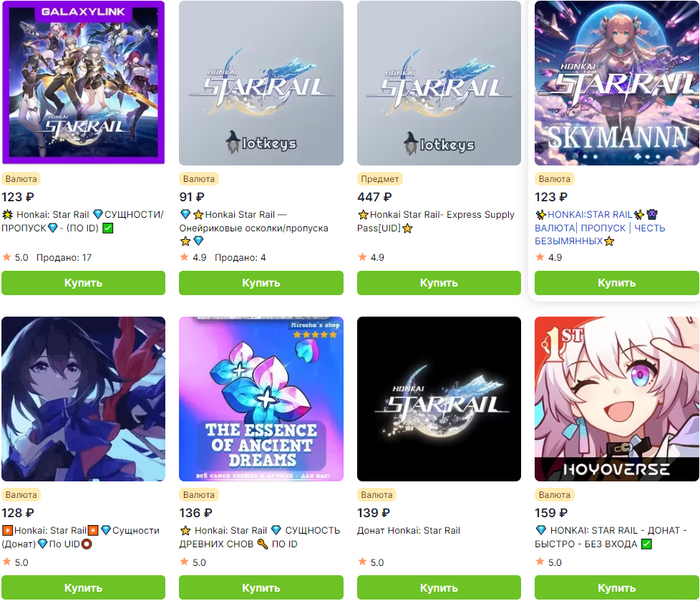Open the Донат Honkai: Star Rail title link
This screenshot has height=601, width=700.
pyautogui.click(x=408, y=530)
